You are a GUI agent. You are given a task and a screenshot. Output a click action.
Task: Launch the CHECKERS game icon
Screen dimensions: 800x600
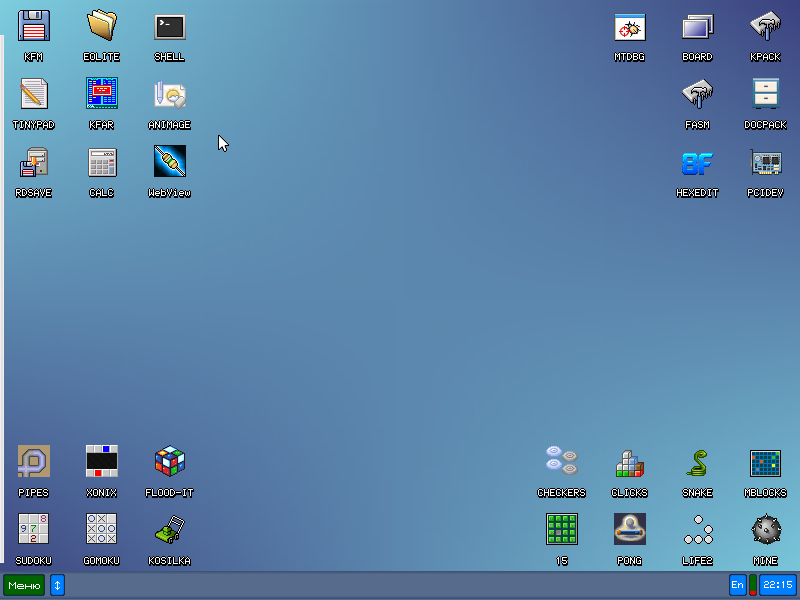(561, 462)
